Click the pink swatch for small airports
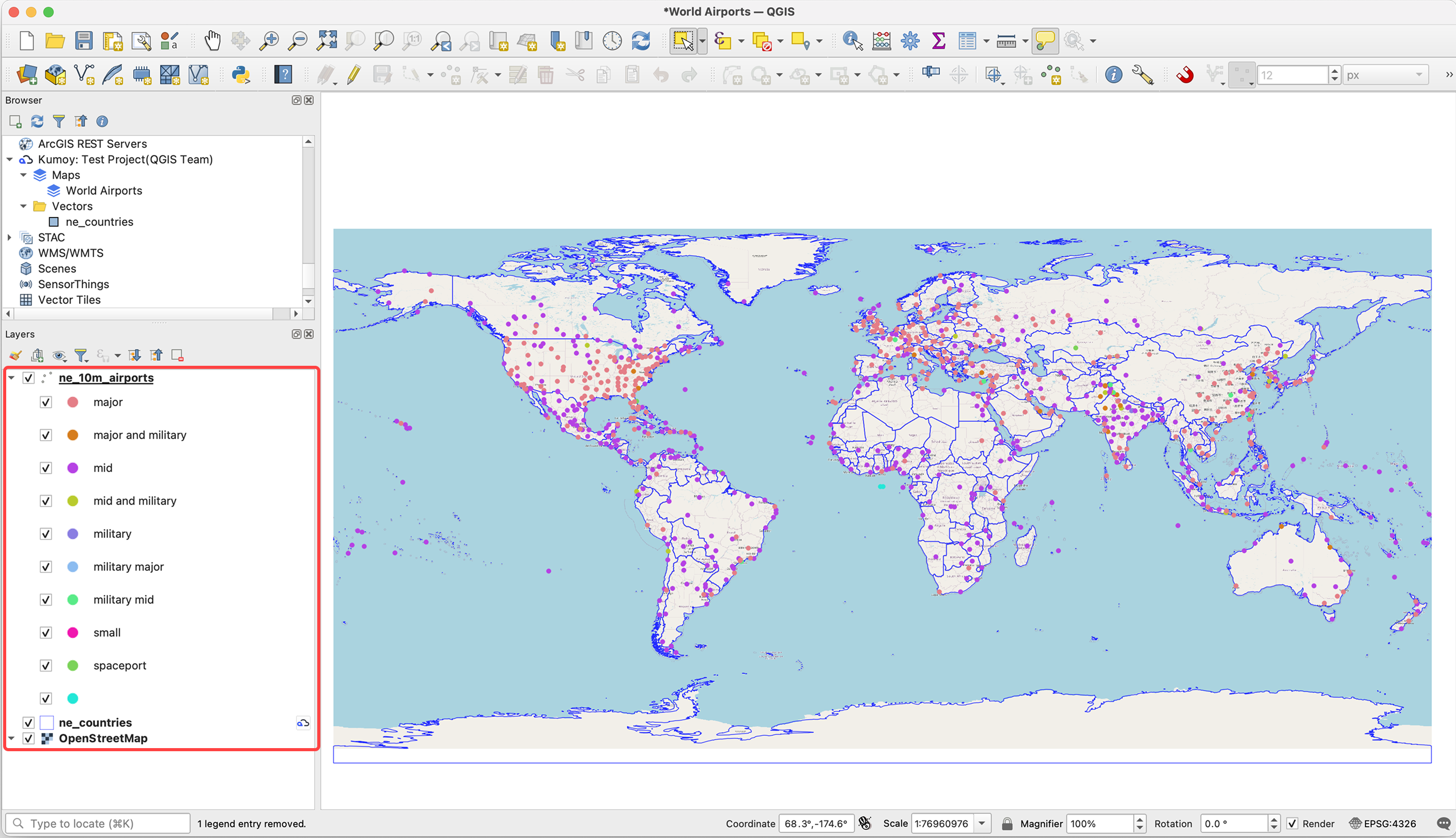 73,632
